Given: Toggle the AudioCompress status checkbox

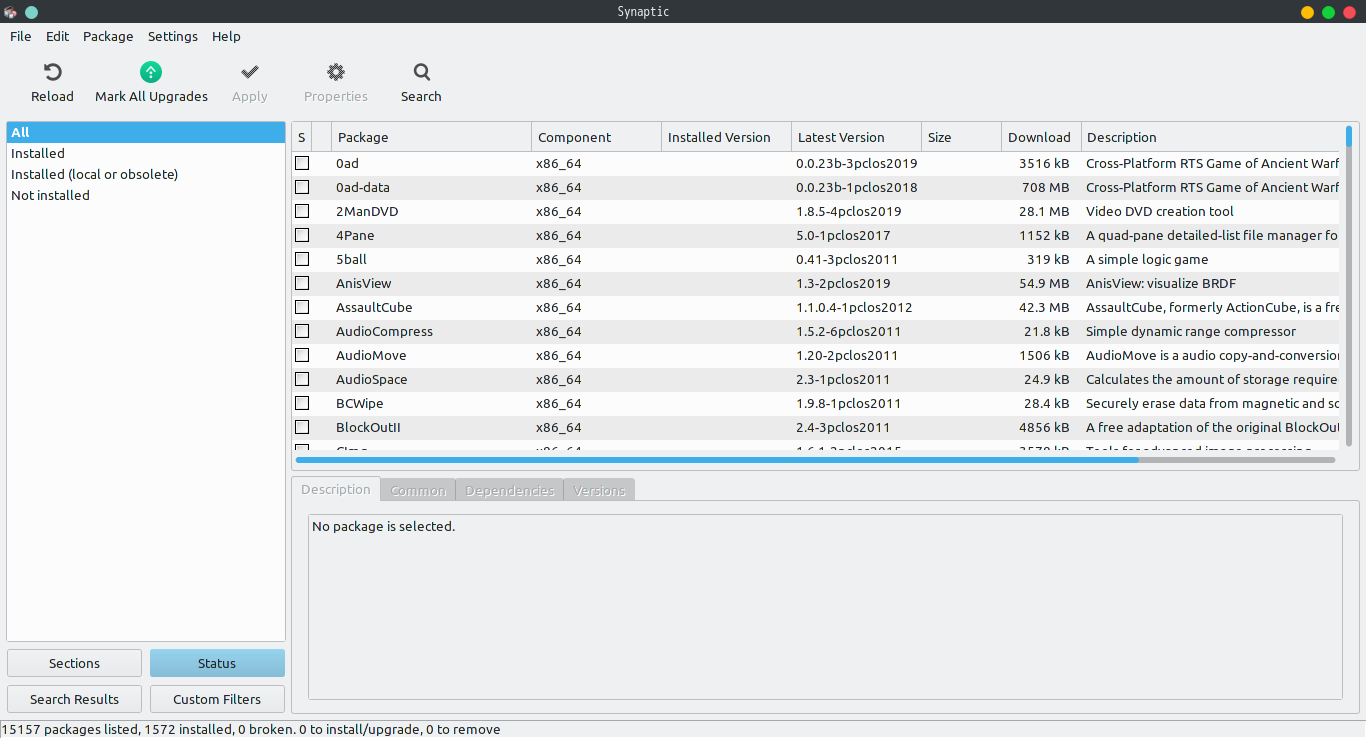Looking at the screenshot, I should 302,331.
